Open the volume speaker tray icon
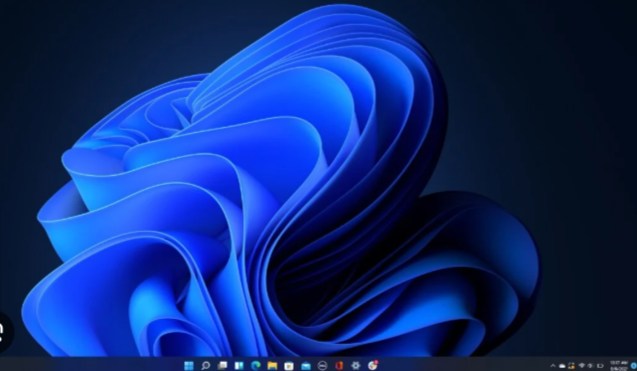The width and height of the screenshot is (637, 371). (590, 366)
